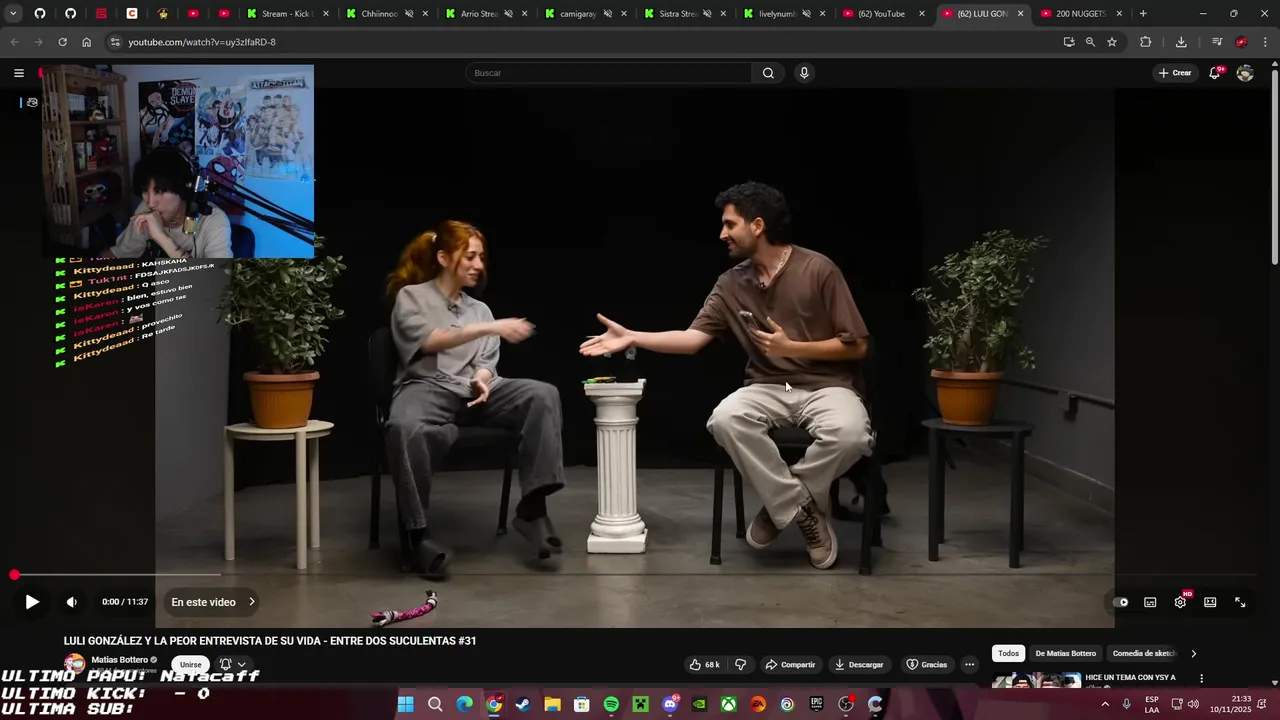Open the Chrome extensions puzzle icon
This screenshot has height=720, width=1280.
click(1146, 42)
